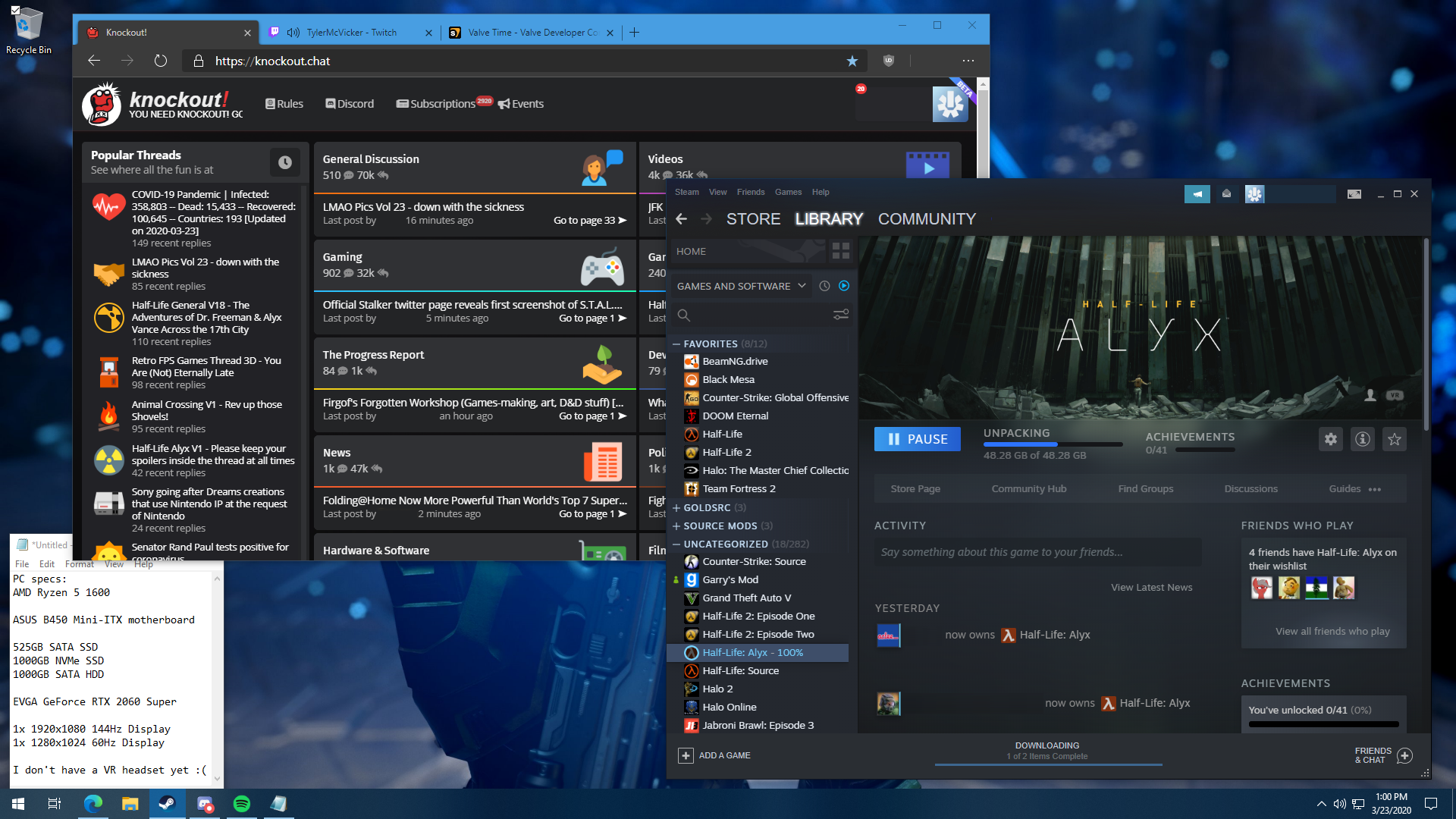Screen dimensions: 1456x819
Task: Click the favorite star icon in Steam
Action: [1395, 439]
